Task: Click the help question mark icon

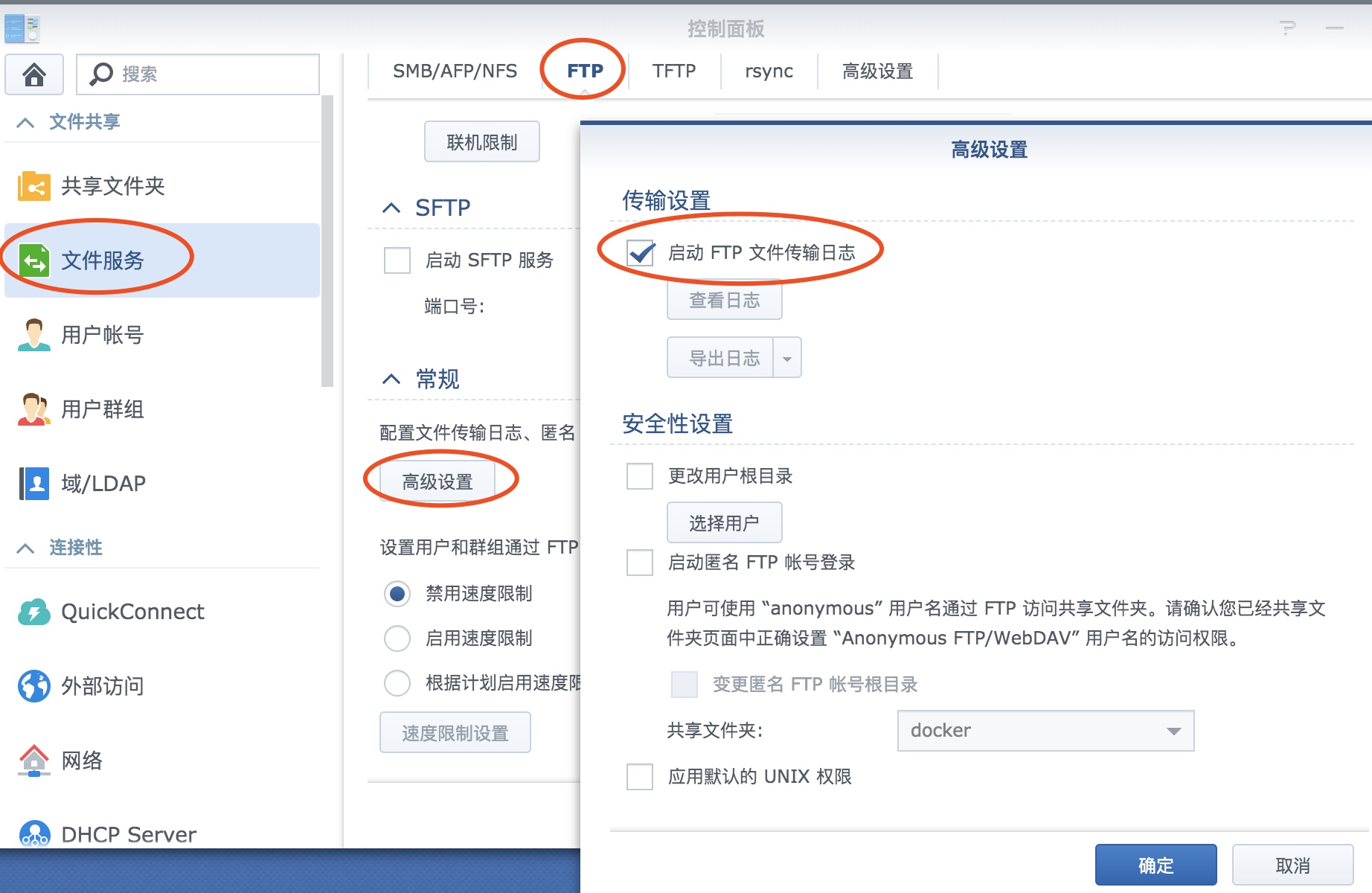Action: pyautogui.click(x=1287, y=28)
